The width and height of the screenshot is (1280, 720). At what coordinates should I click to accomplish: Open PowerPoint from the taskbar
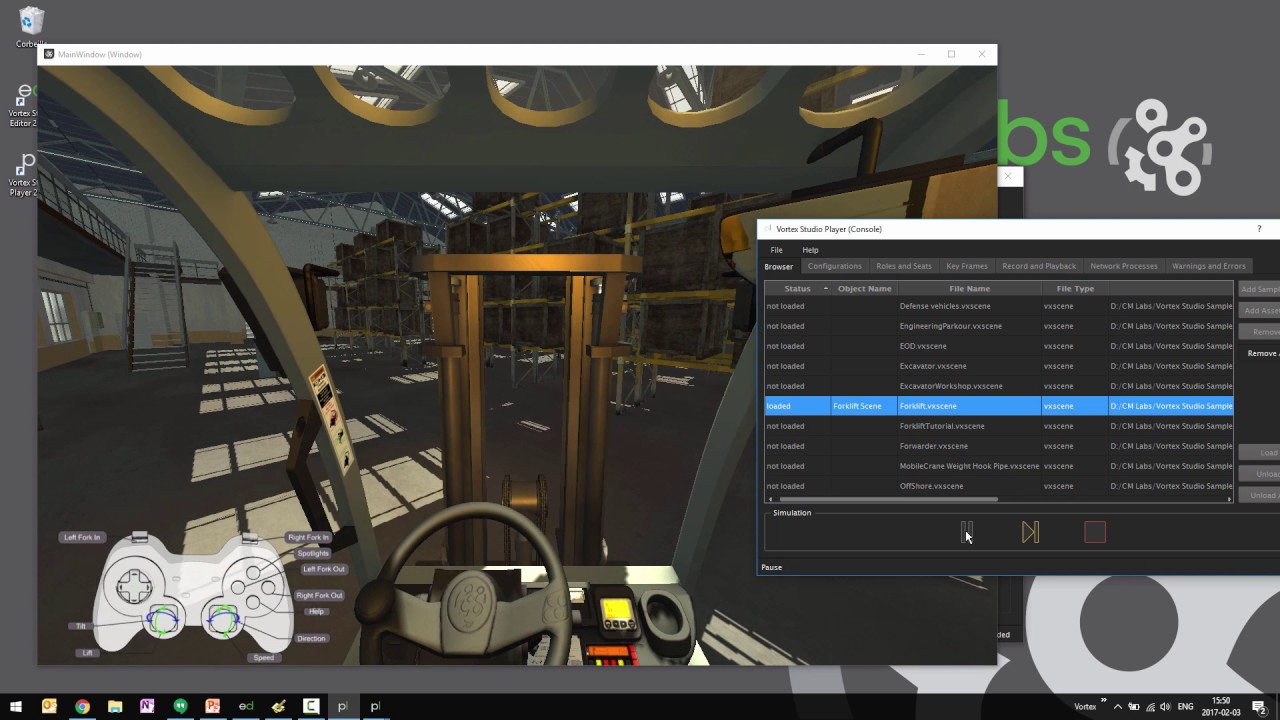point(212,706)
